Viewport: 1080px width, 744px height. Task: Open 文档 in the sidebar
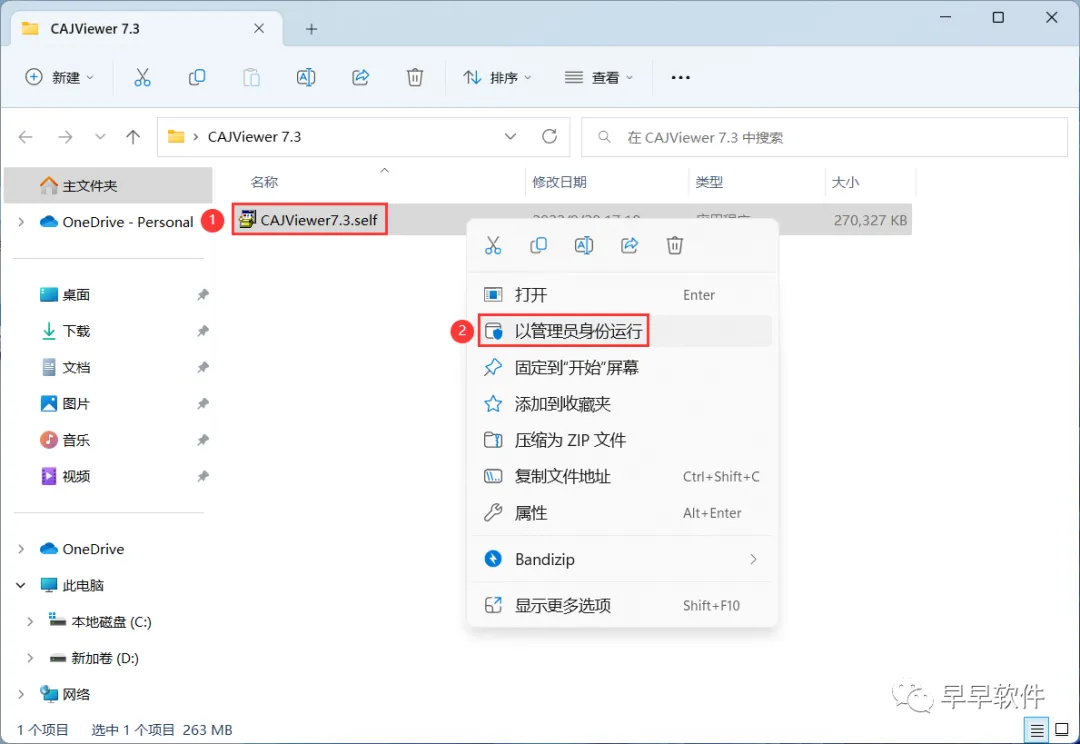point(76,368)
